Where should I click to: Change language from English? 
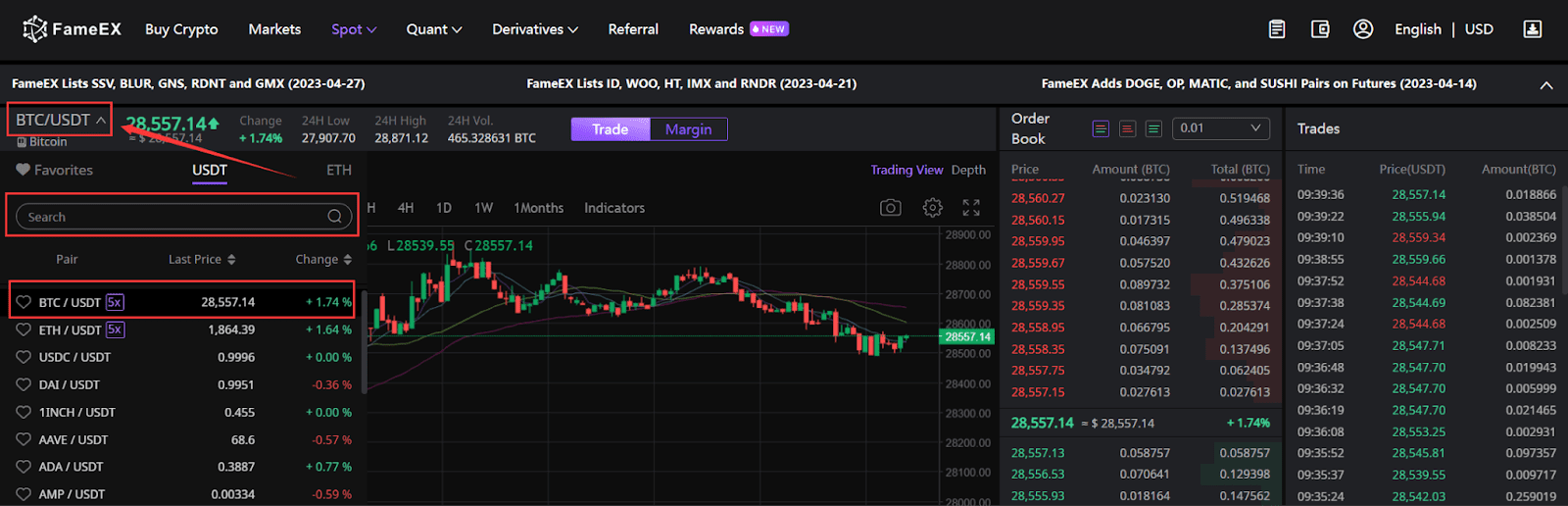click(x=1418, y=29)
